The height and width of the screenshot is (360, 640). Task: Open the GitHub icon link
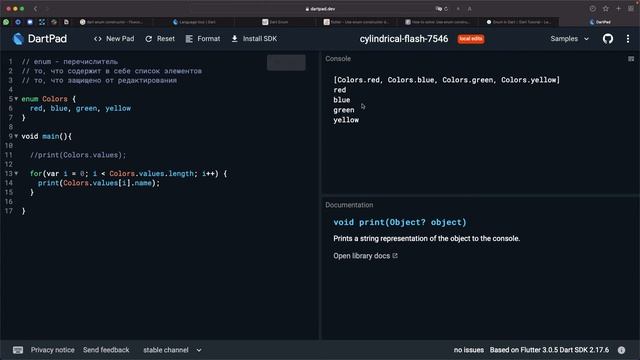[608, 39]
